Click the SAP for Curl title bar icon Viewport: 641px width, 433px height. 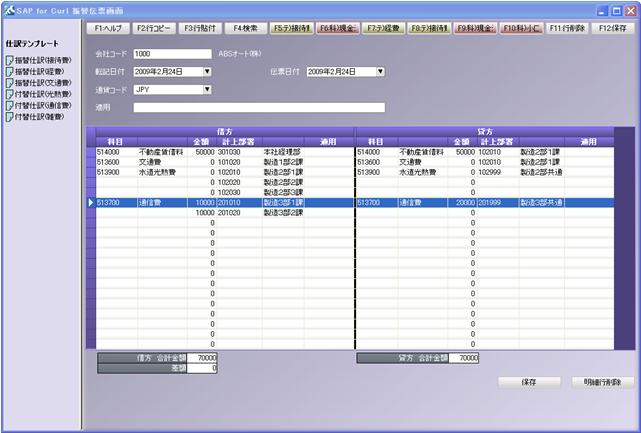coord(9,8)
